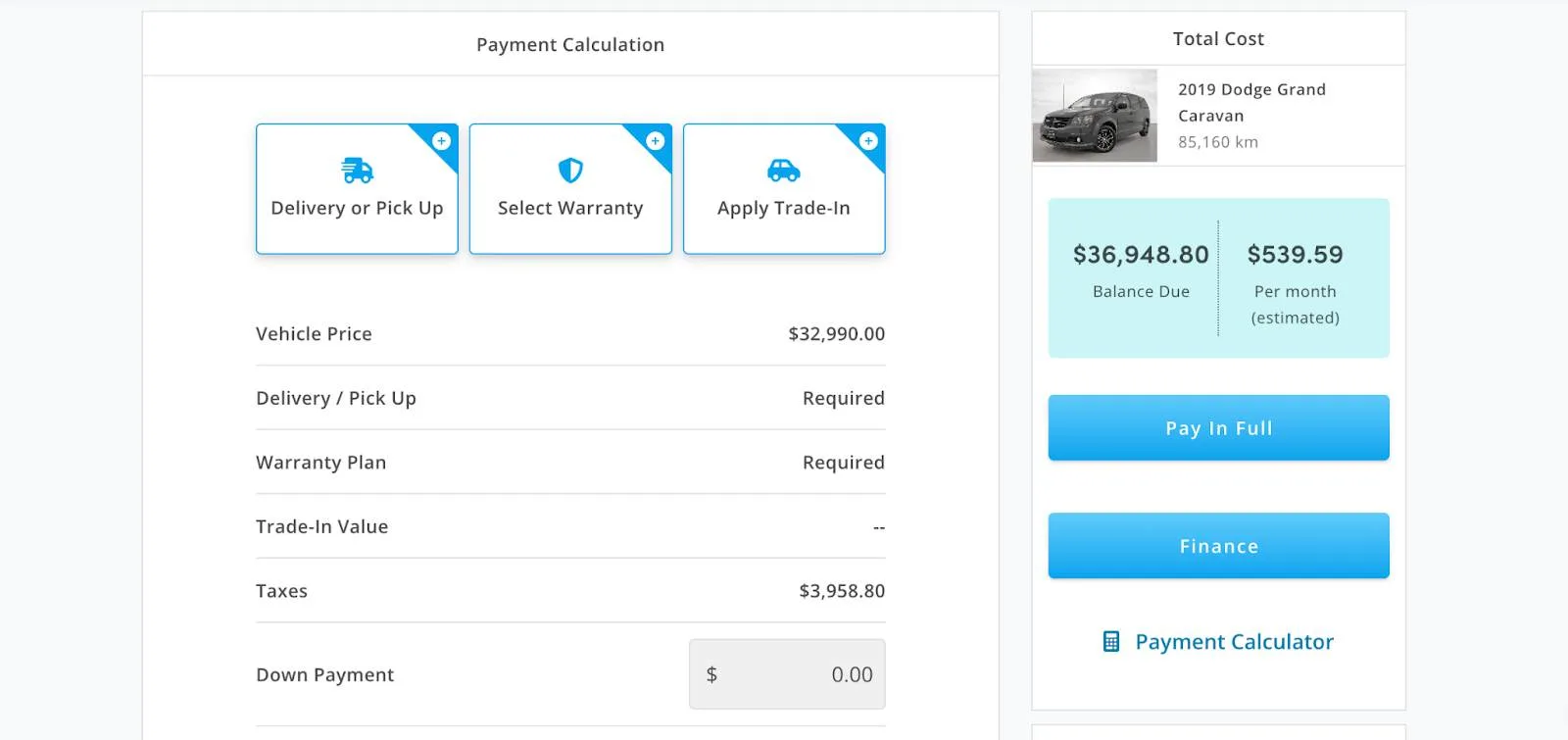The height and width of the screenshot is (740, 1568).
Task: Click the $539.59 per month estimate
Action: point(1295,255)
